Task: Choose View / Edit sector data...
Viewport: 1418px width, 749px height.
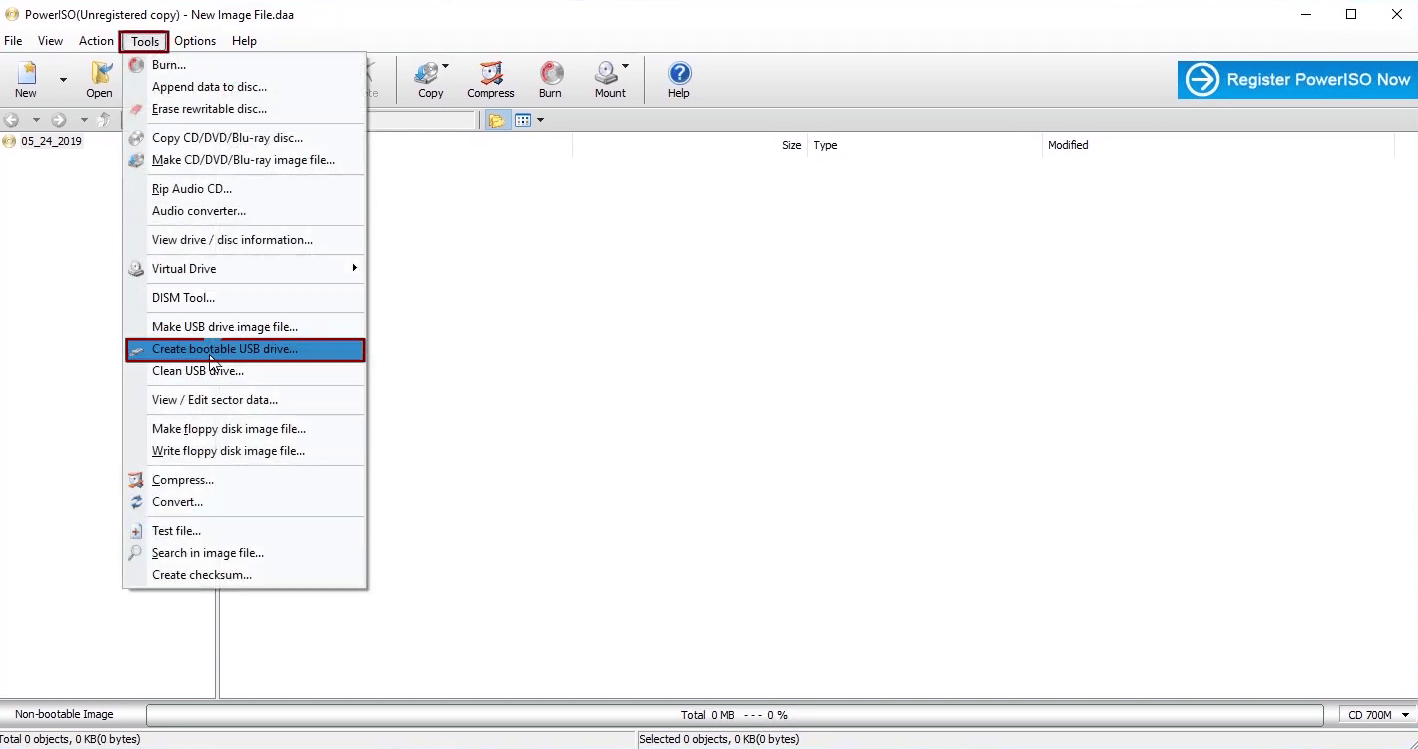Action: pos(245,400)
